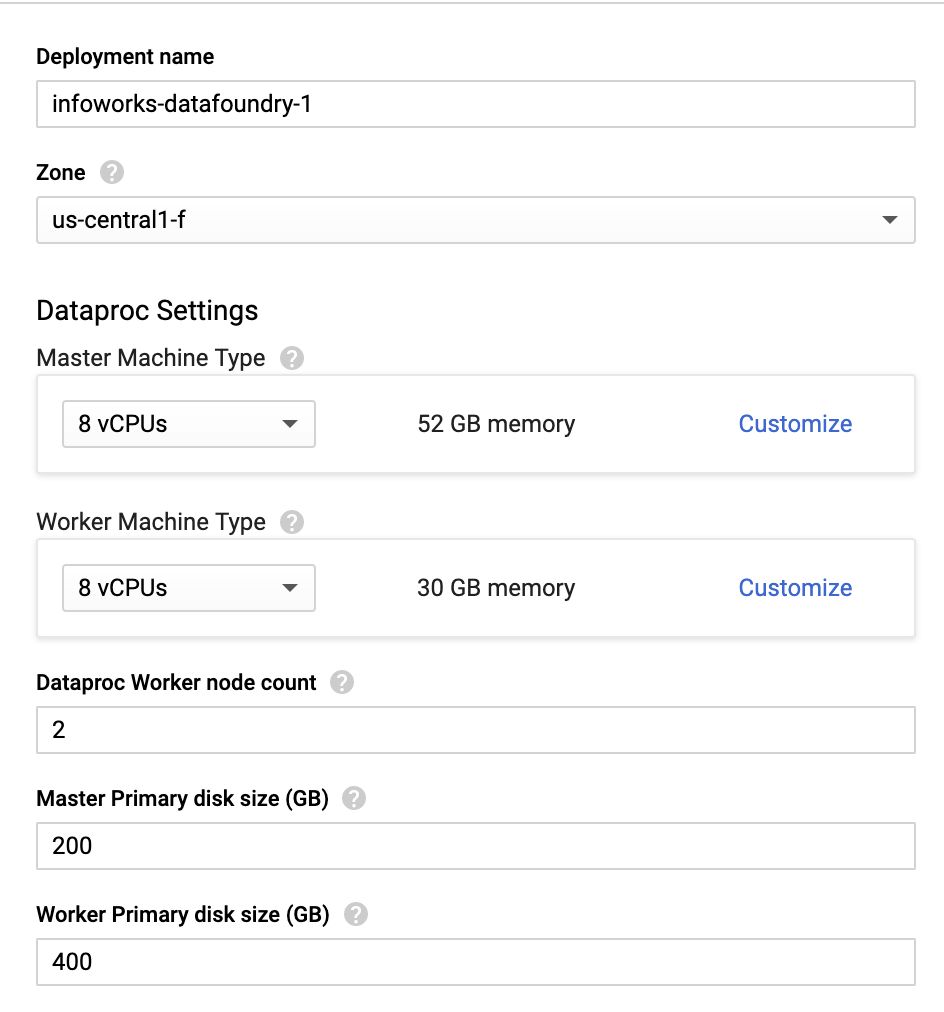Screen dimensions: 944x1012
Task: Click the 'Dataproc Settings' heading
Action: (147, 310)
